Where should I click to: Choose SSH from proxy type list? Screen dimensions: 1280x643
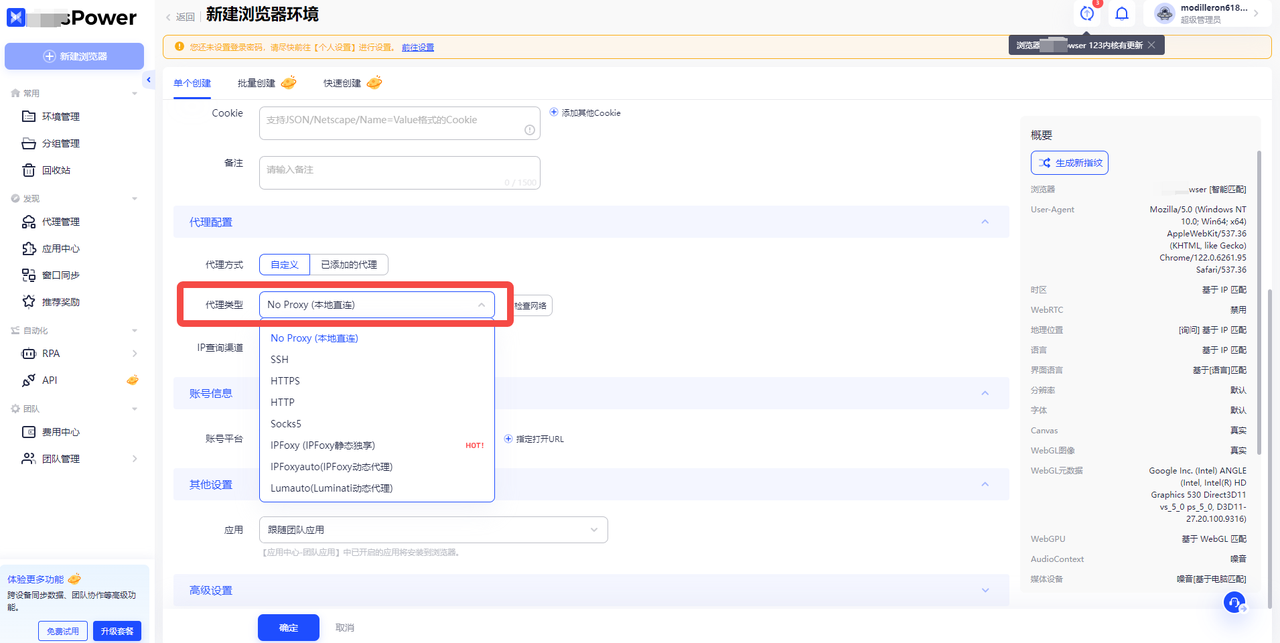click(376, 359)
